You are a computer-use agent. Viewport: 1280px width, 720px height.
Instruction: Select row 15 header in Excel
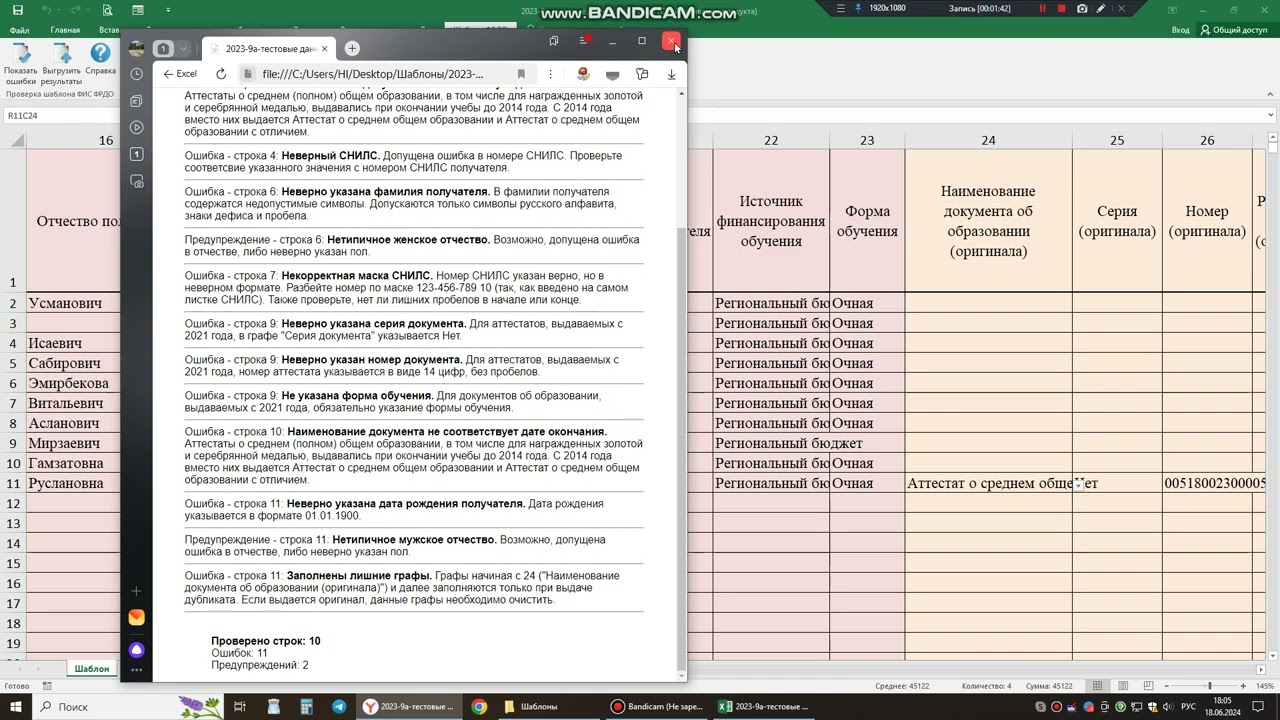pyautogui.click(x=14, y=563)
